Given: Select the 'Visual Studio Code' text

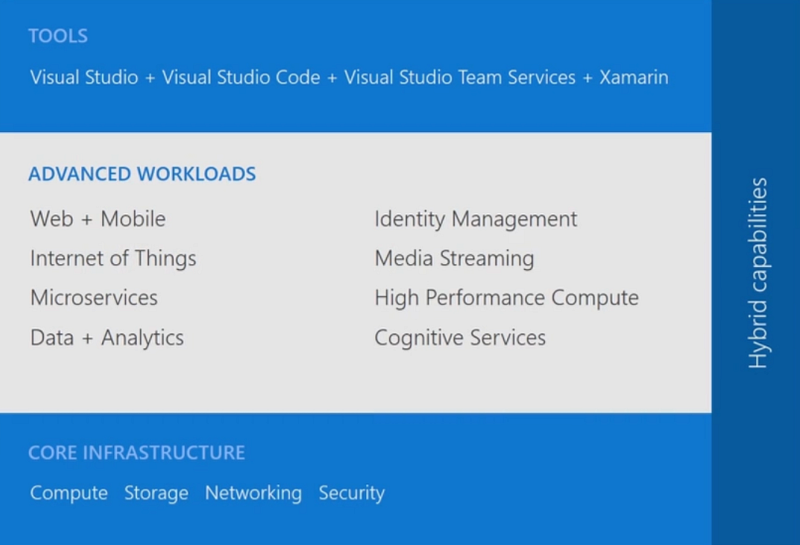Looking at the screenshot, I should point(241,77).
